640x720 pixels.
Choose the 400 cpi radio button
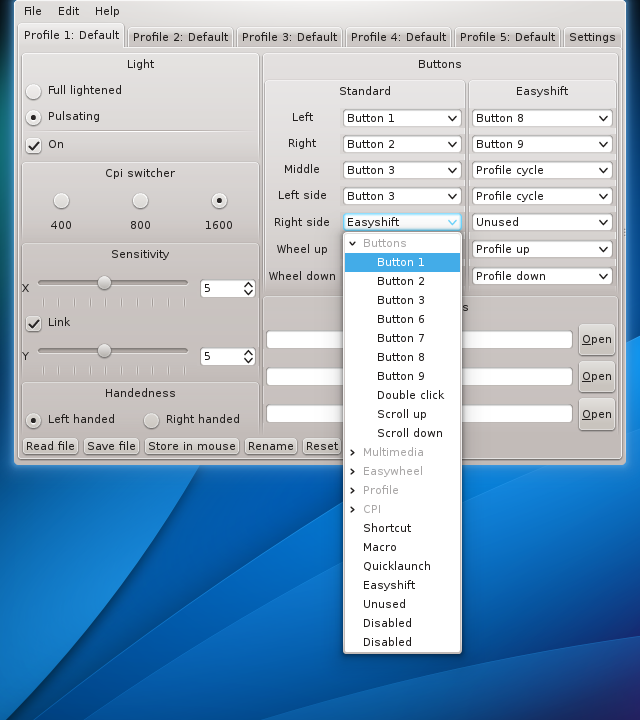[61, 201]
